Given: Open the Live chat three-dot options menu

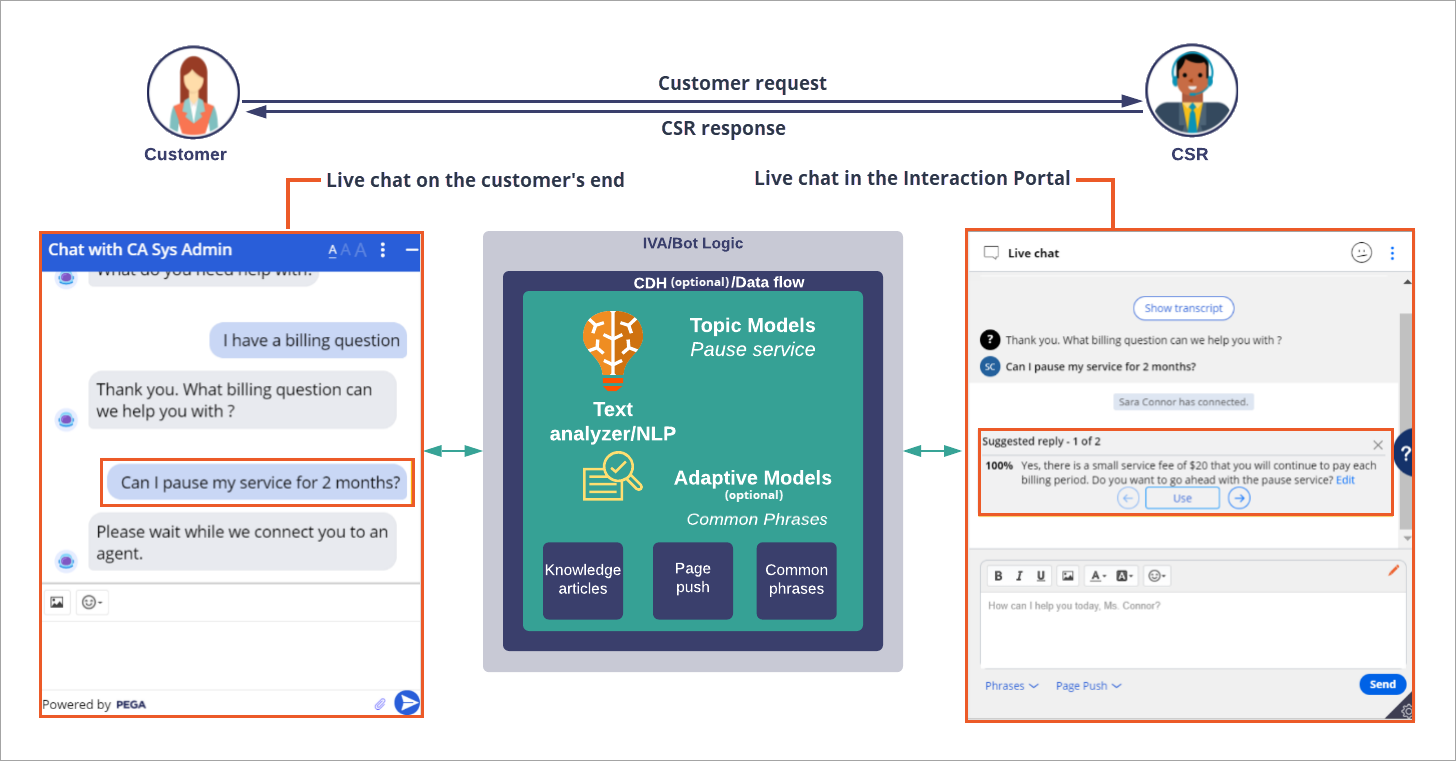Looking at the screenshot, I should coord(1393,253).
